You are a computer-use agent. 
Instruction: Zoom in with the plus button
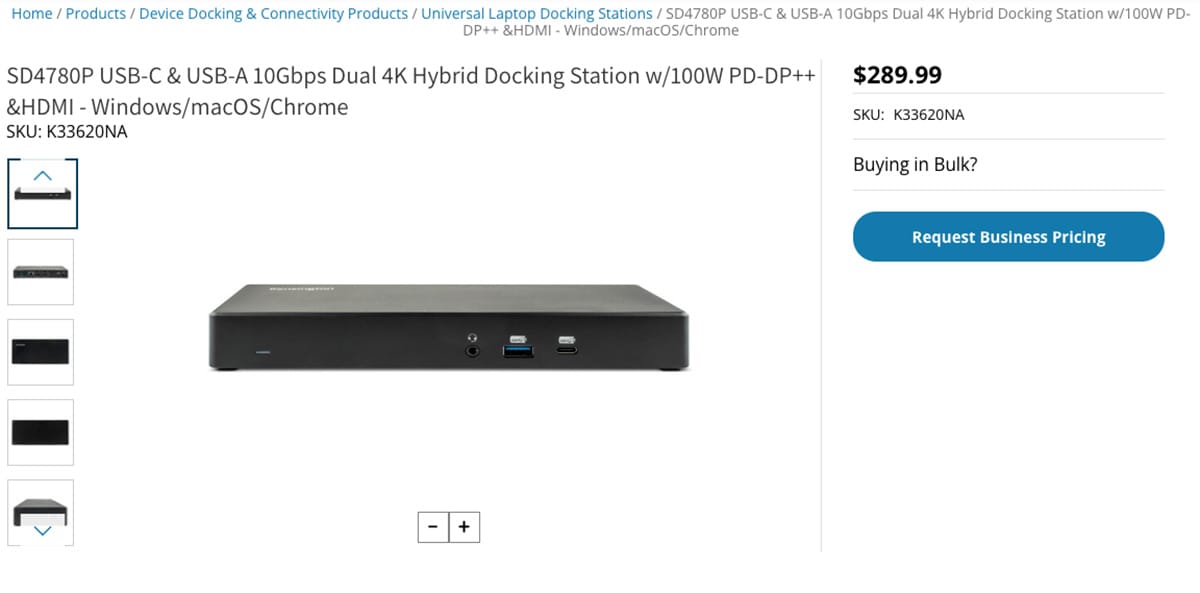464,527
